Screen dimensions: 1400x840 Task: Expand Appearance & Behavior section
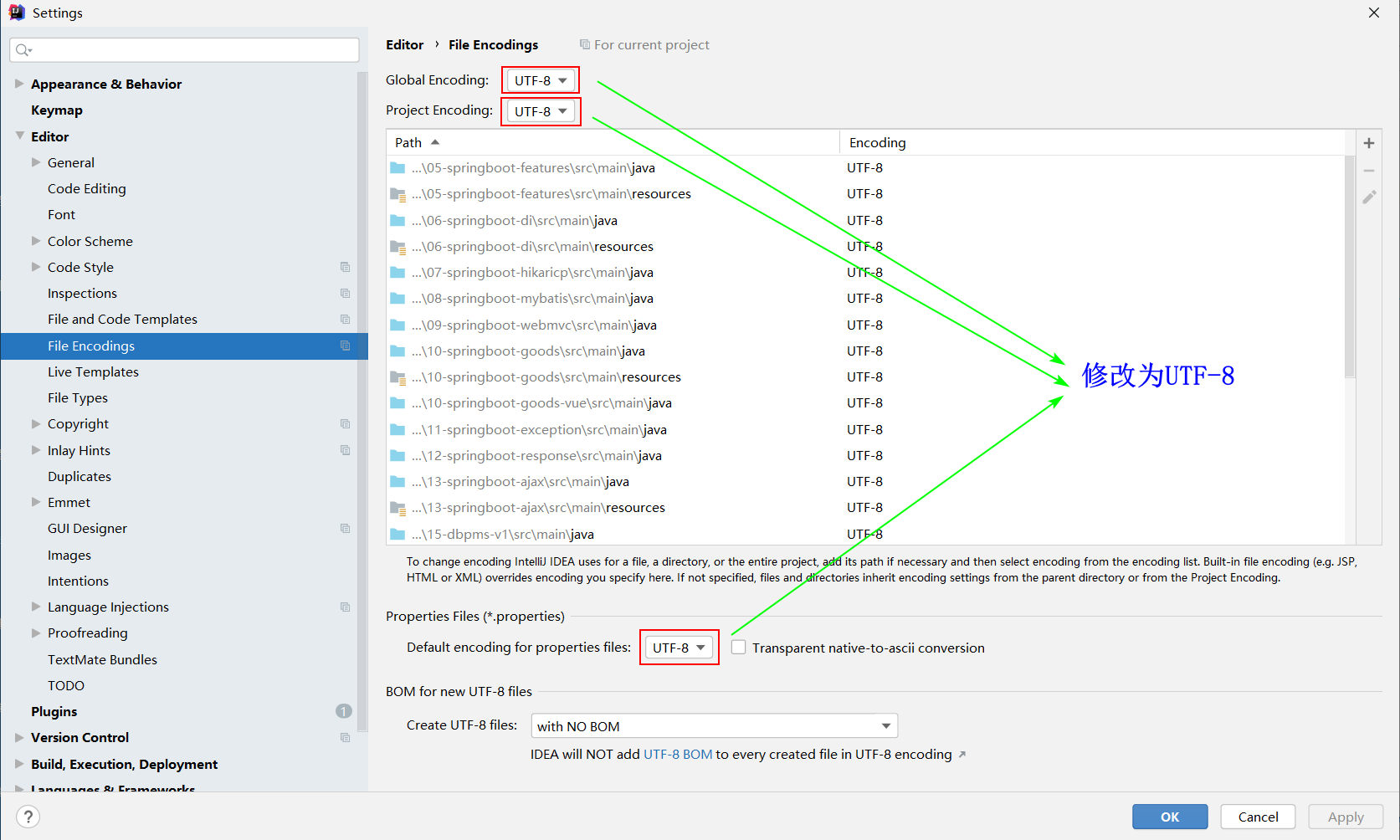(x=19, y=84)
